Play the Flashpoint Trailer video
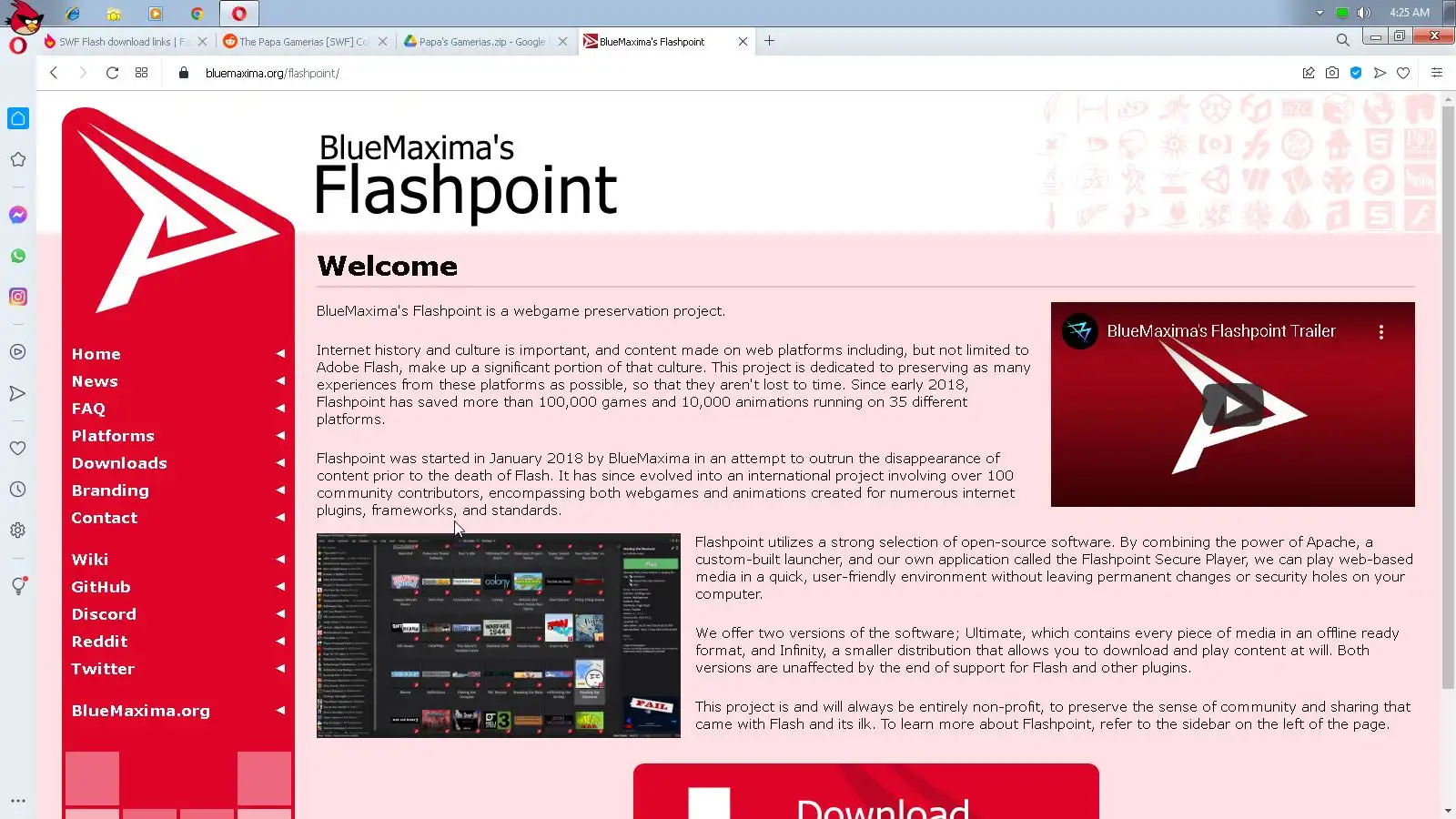1456x819 pixels. click(1232, 405)
